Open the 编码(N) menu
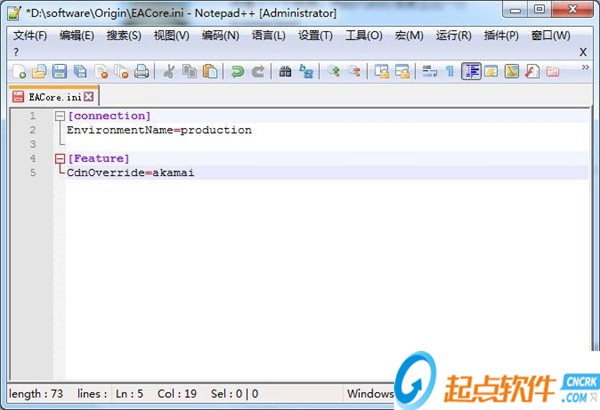The image size is (600, 410). (x=220, y=36)
